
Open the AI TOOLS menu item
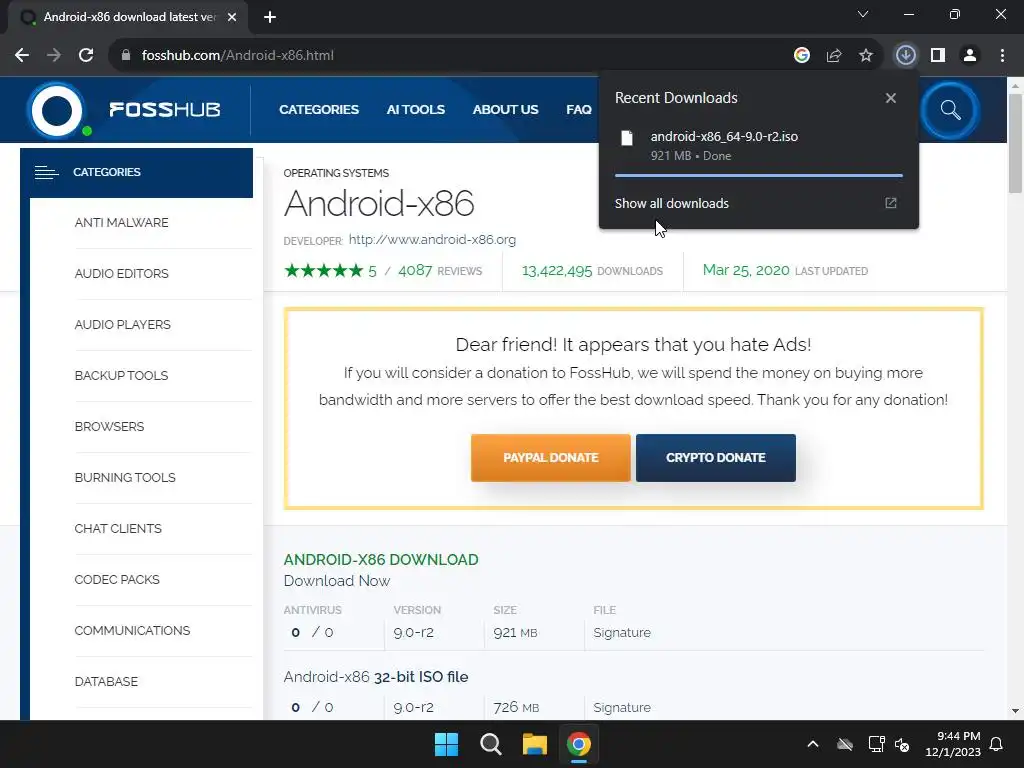415,110
